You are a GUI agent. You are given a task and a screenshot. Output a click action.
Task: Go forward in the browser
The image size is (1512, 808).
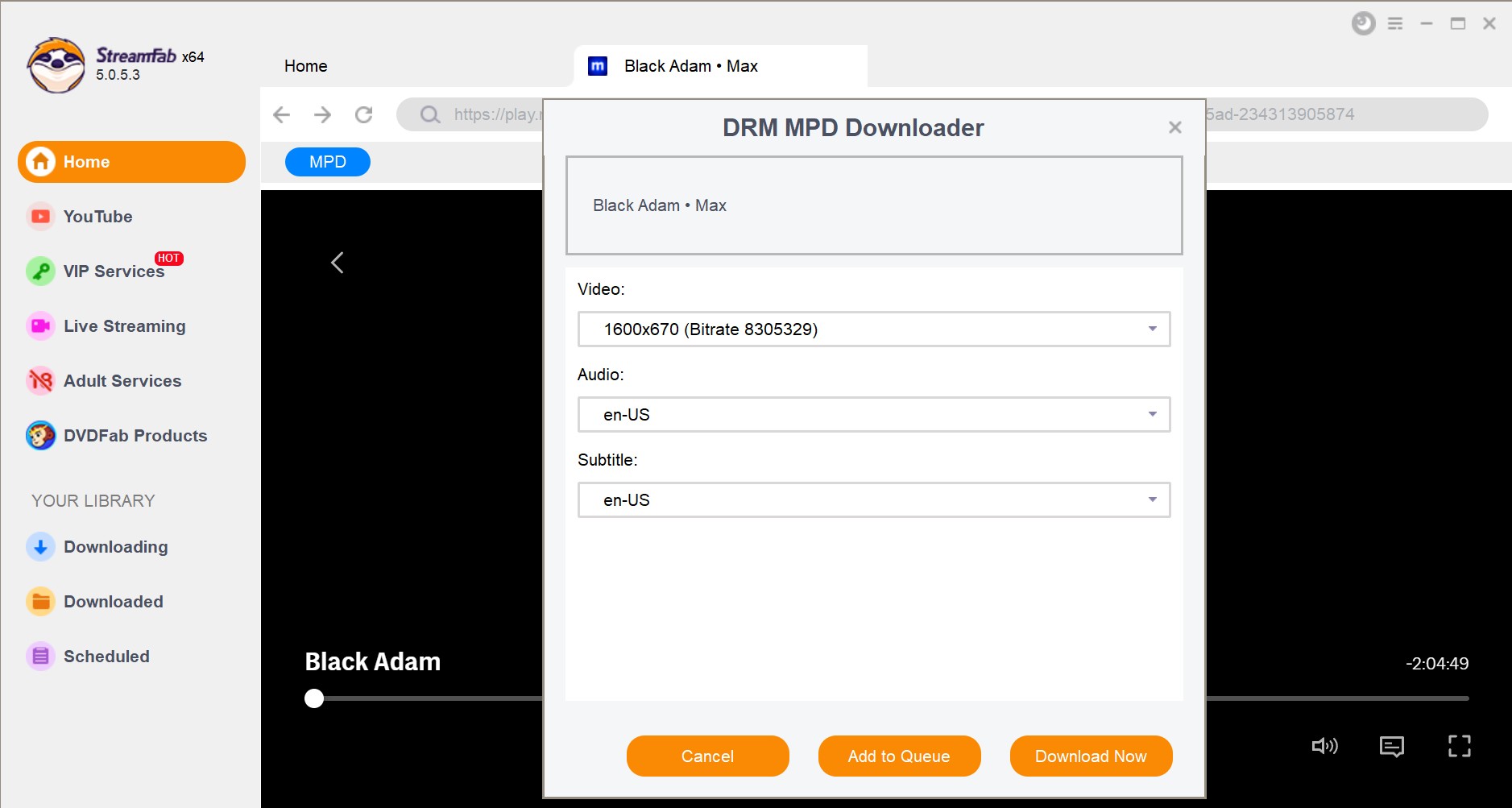point(322,114)
